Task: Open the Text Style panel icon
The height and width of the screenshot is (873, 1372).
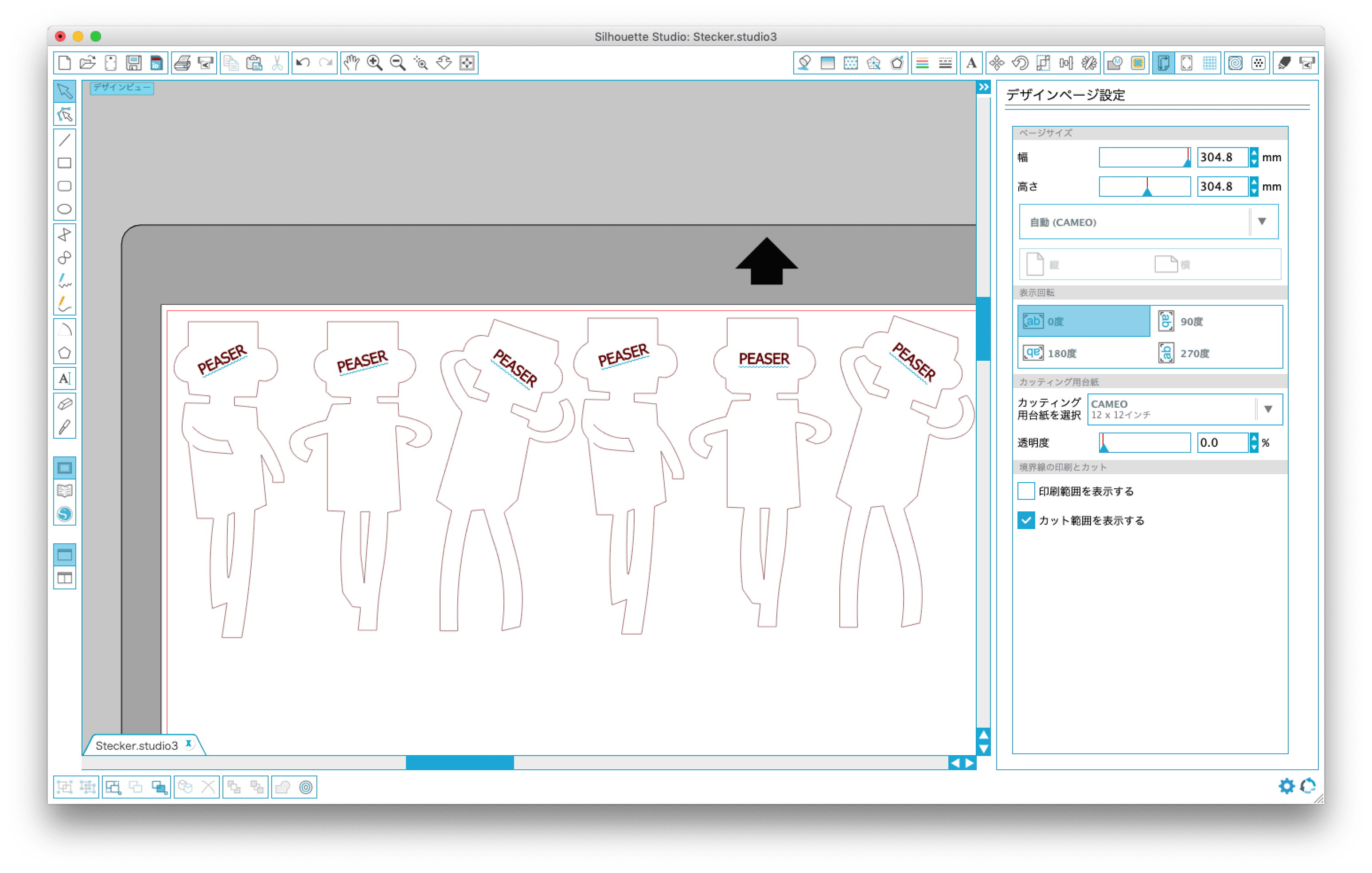Action: click(971, 62)
